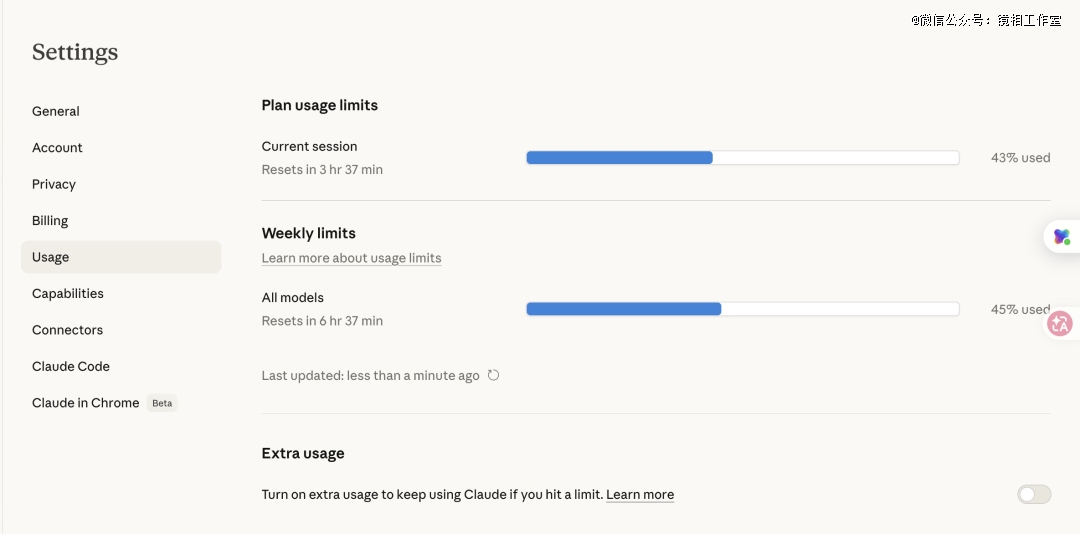Click Learn more link under Extra usage
This screenshot has width=1080, height=534.
tap(640, 495)
